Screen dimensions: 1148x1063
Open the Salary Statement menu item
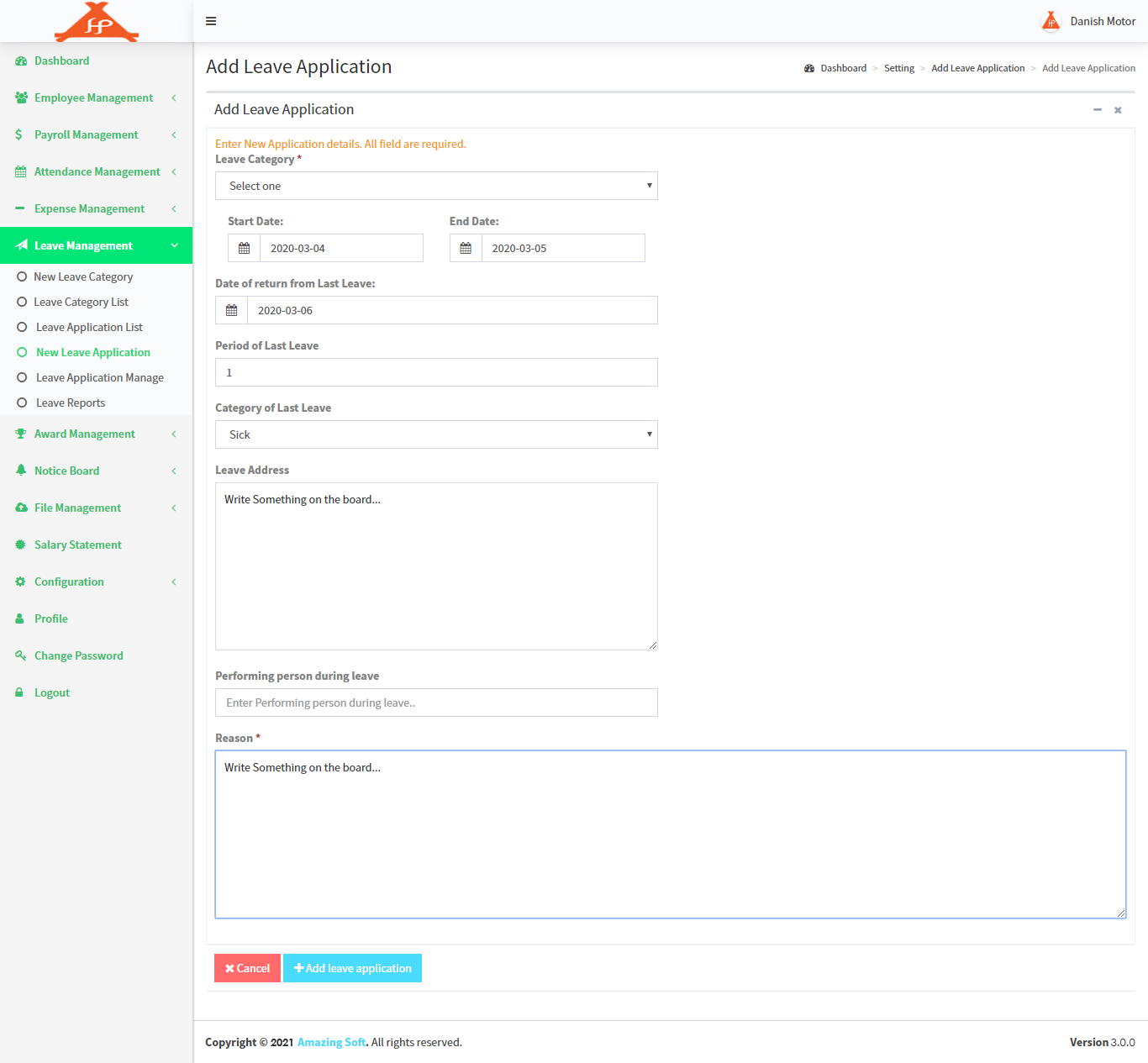pos(77,545)
